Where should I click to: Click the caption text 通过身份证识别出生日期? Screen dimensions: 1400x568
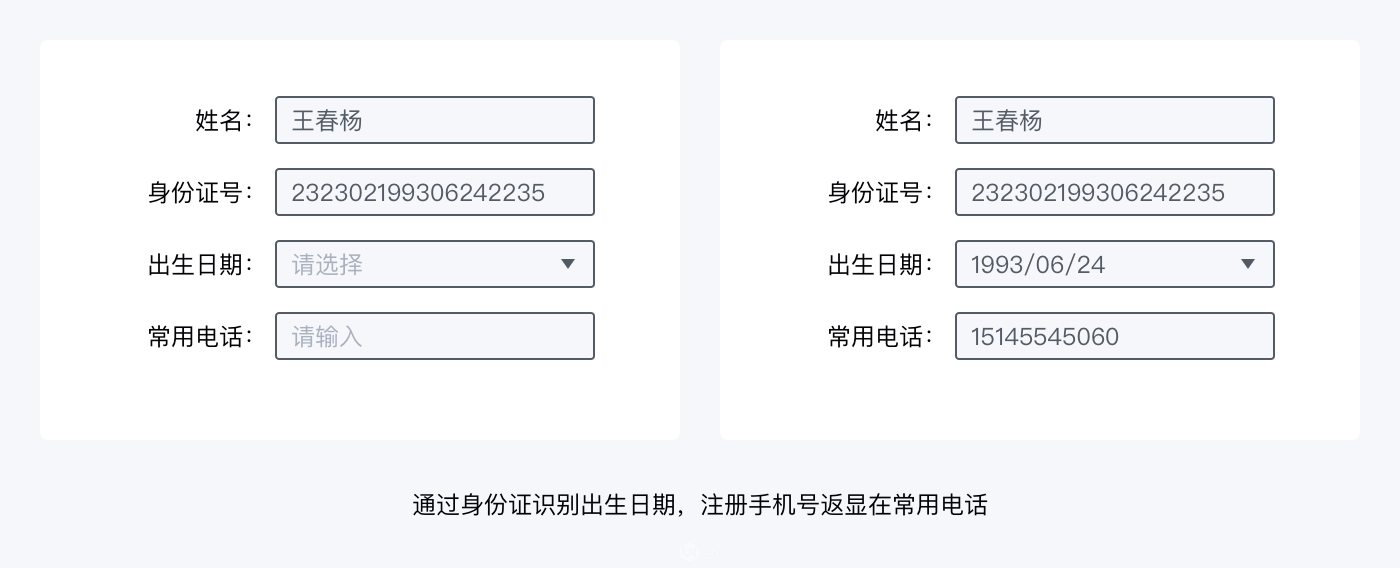point(544,505)
